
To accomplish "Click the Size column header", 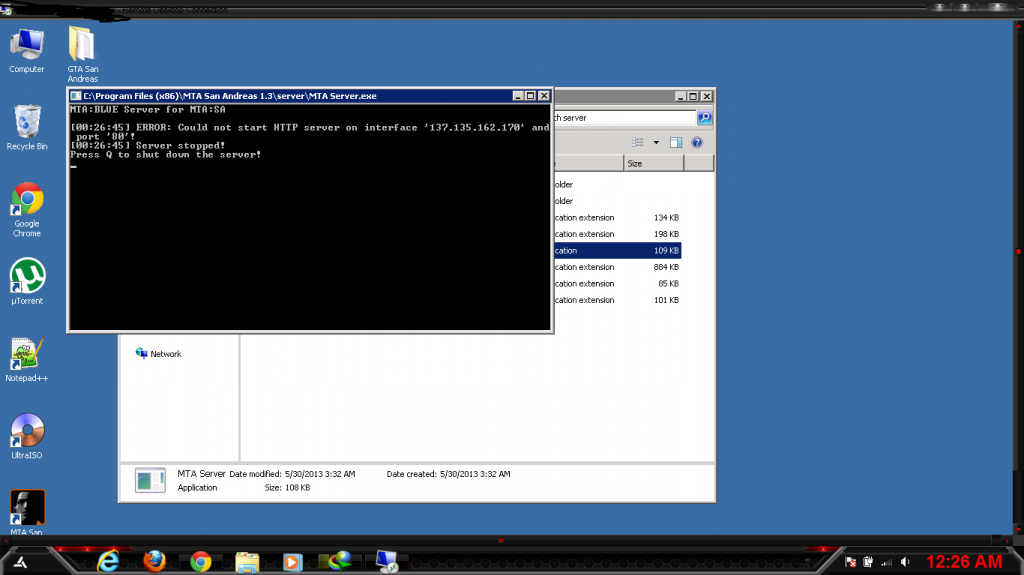I will point(650,163).
